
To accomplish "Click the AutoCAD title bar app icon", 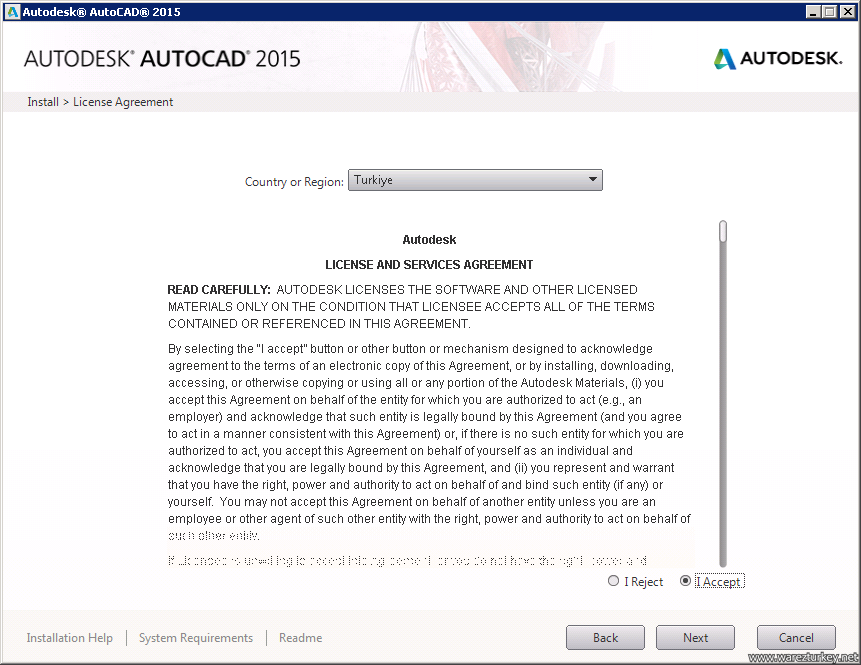I will (12, 12).
